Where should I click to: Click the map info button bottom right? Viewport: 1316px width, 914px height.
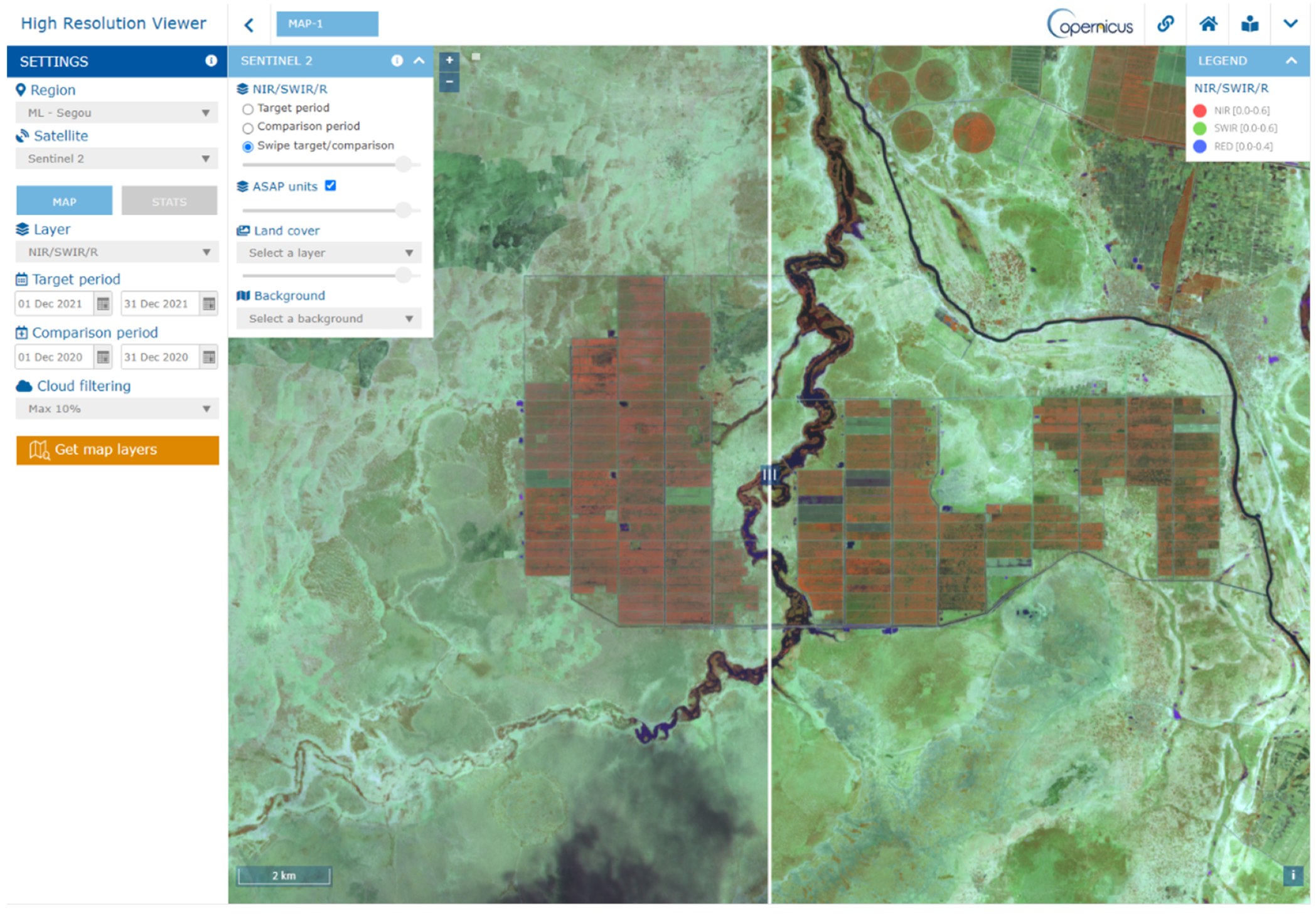(1292, 875)
